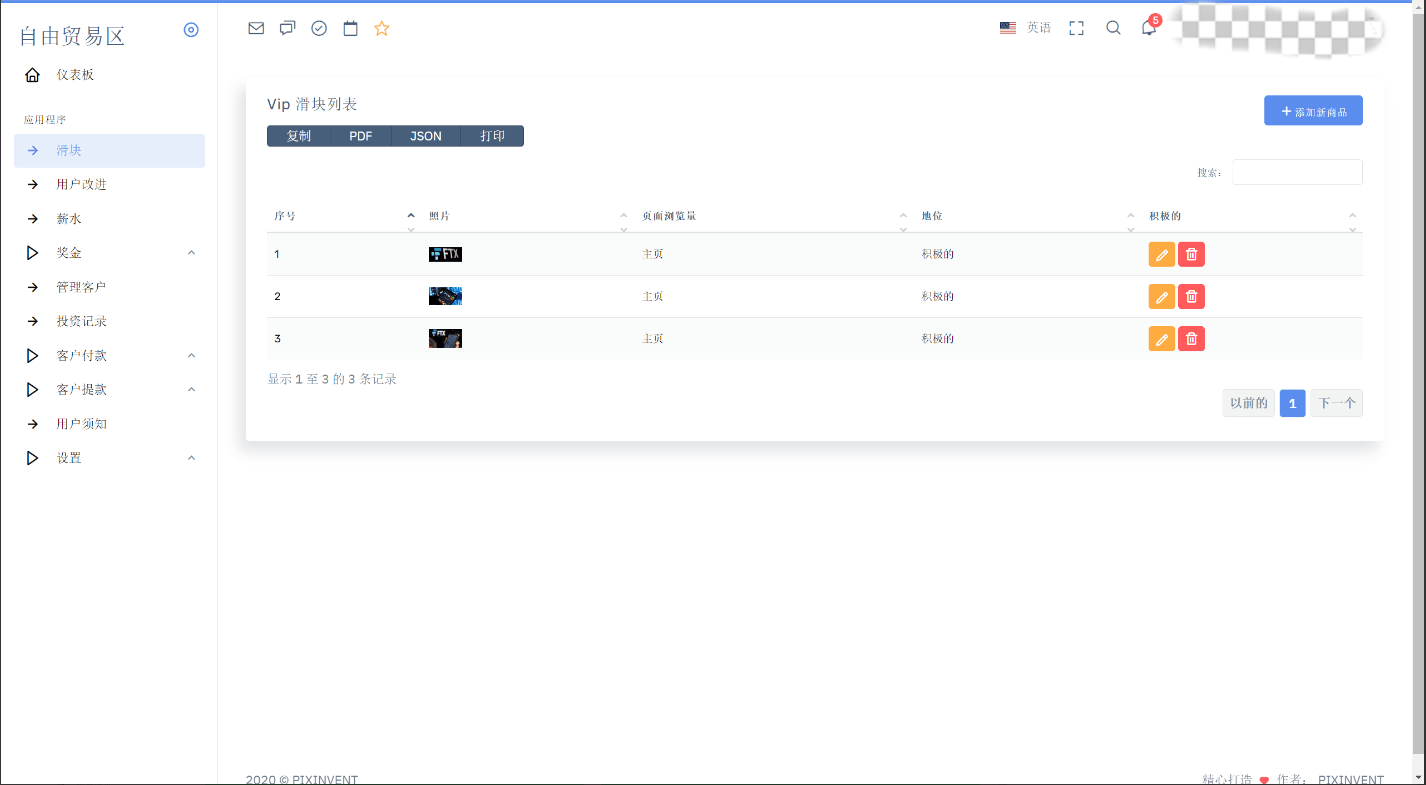Sort table by 积极的 column header
The image size is (1426, 785).
click(x=1252, y=216)
